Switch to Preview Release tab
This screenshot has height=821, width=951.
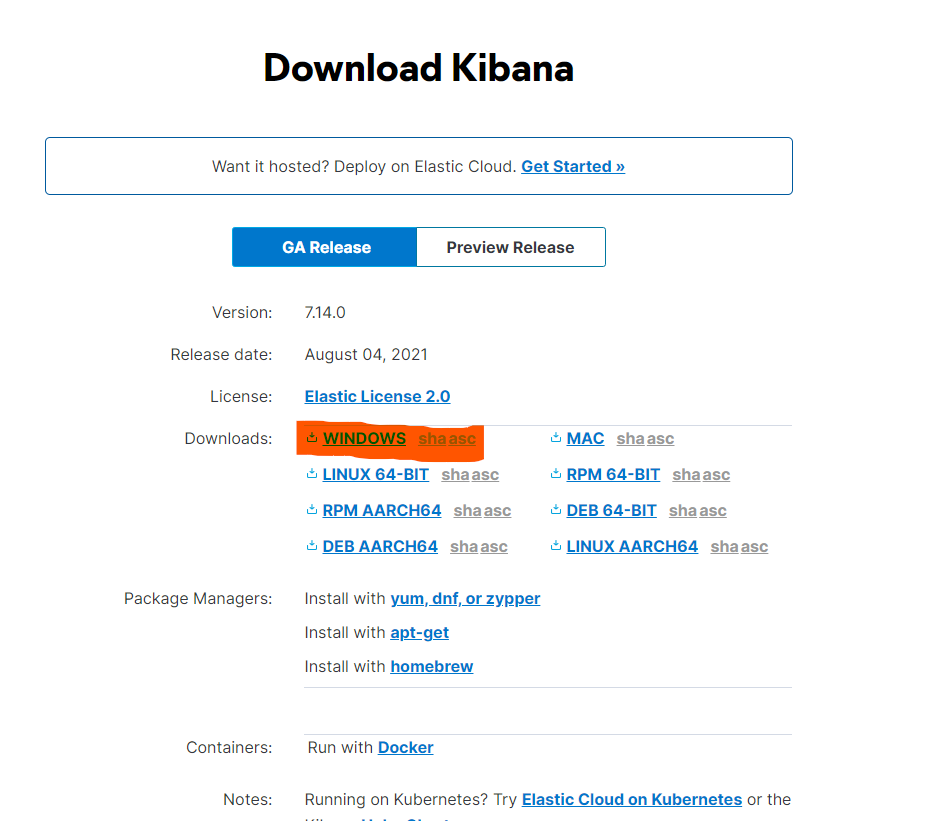[511, 247]
